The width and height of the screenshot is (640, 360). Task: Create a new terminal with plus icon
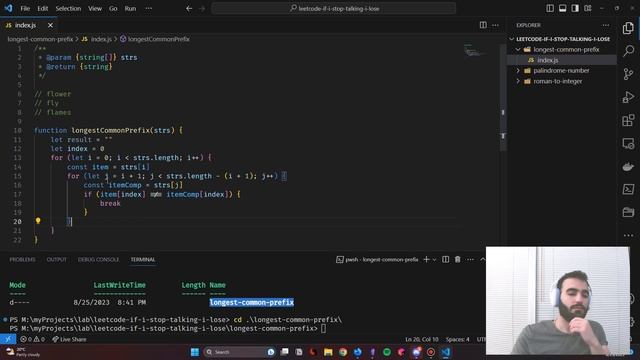[x=426, y=259]
